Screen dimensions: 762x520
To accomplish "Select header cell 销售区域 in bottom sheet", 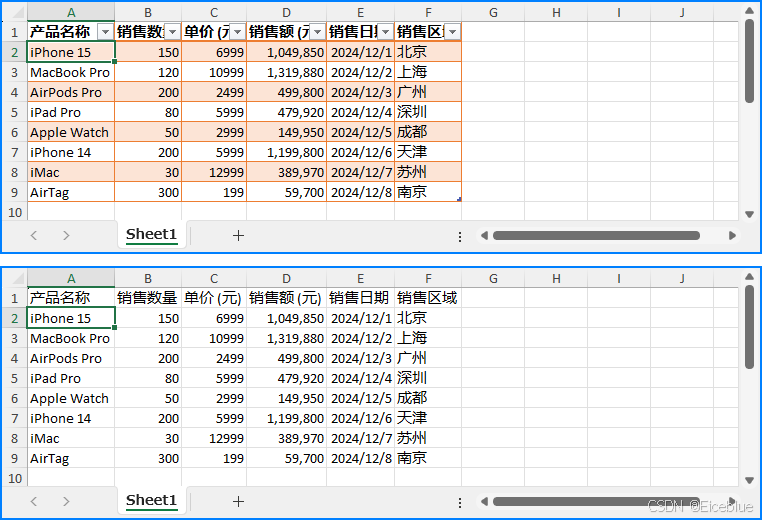I will (428, 297).
